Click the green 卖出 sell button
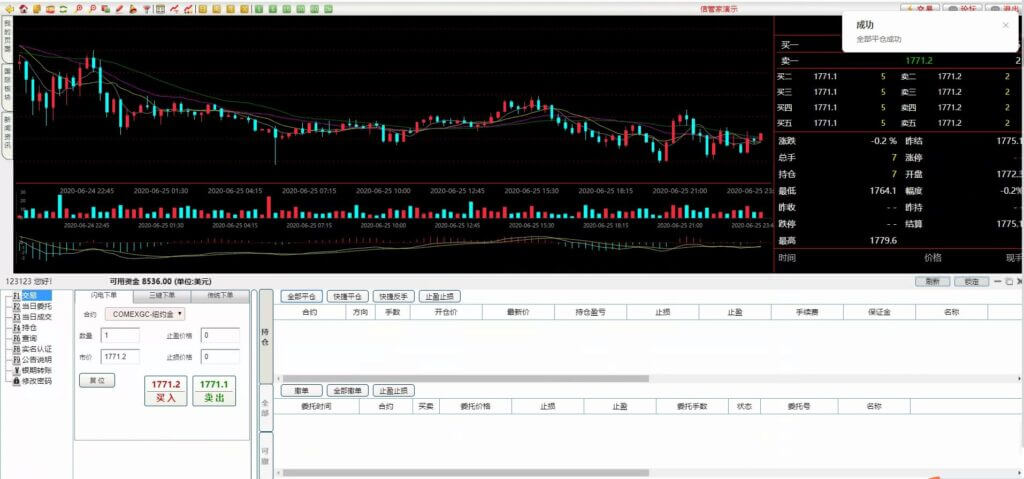1024x479 pixels. (213, 391)
